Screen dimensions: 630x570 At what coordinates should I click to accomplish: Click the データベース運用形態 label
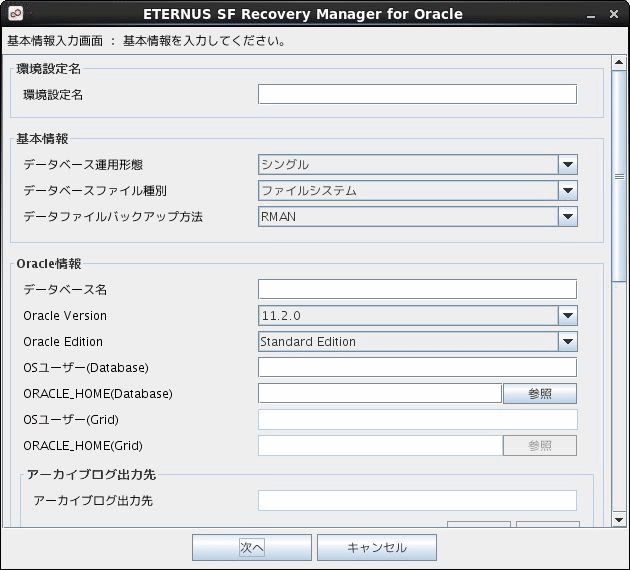tap(83, 165)
